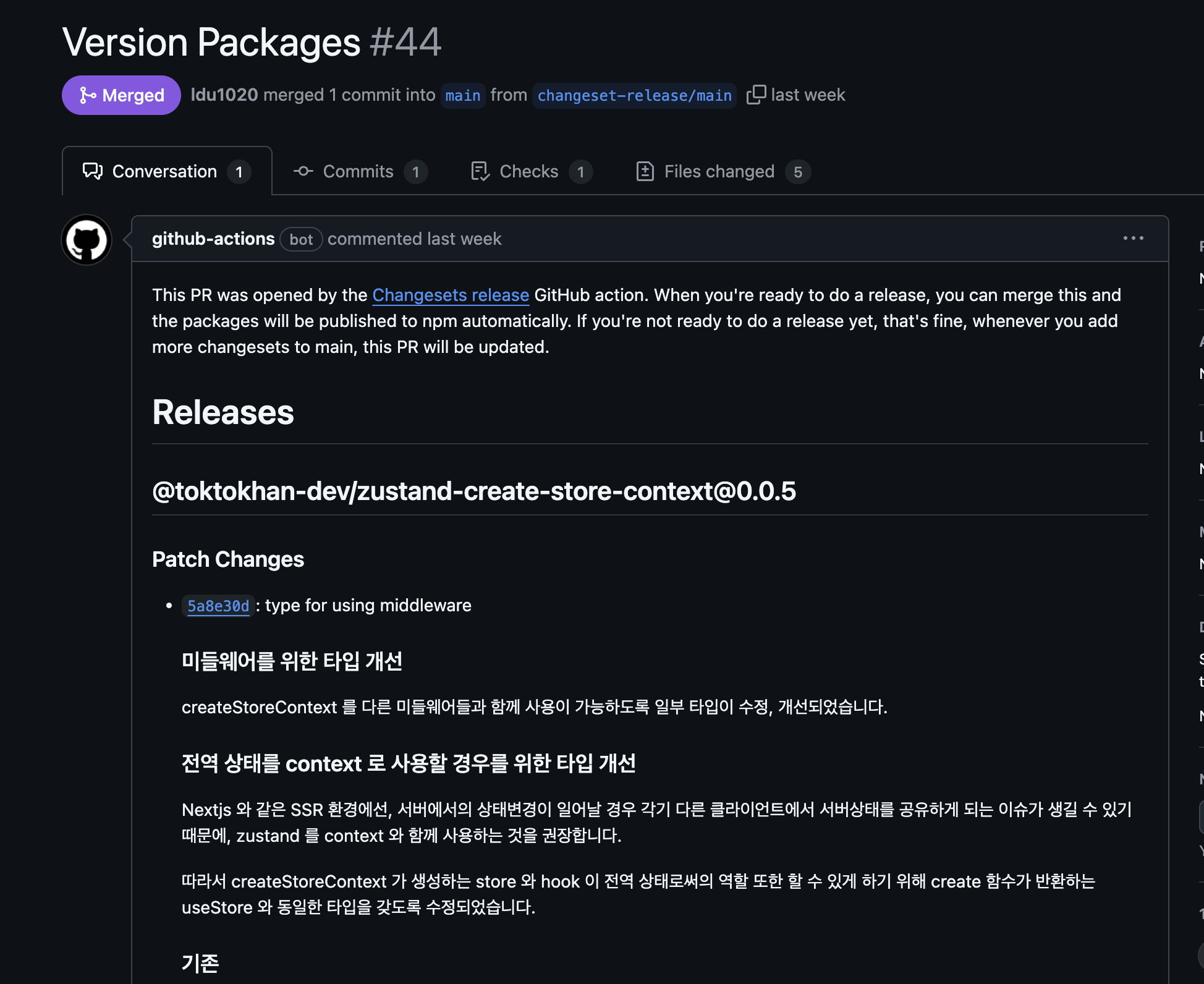Viewport: 1204px width, 984px height.
Task: Open commit 5a8e30d link
Action: [218, 606]
